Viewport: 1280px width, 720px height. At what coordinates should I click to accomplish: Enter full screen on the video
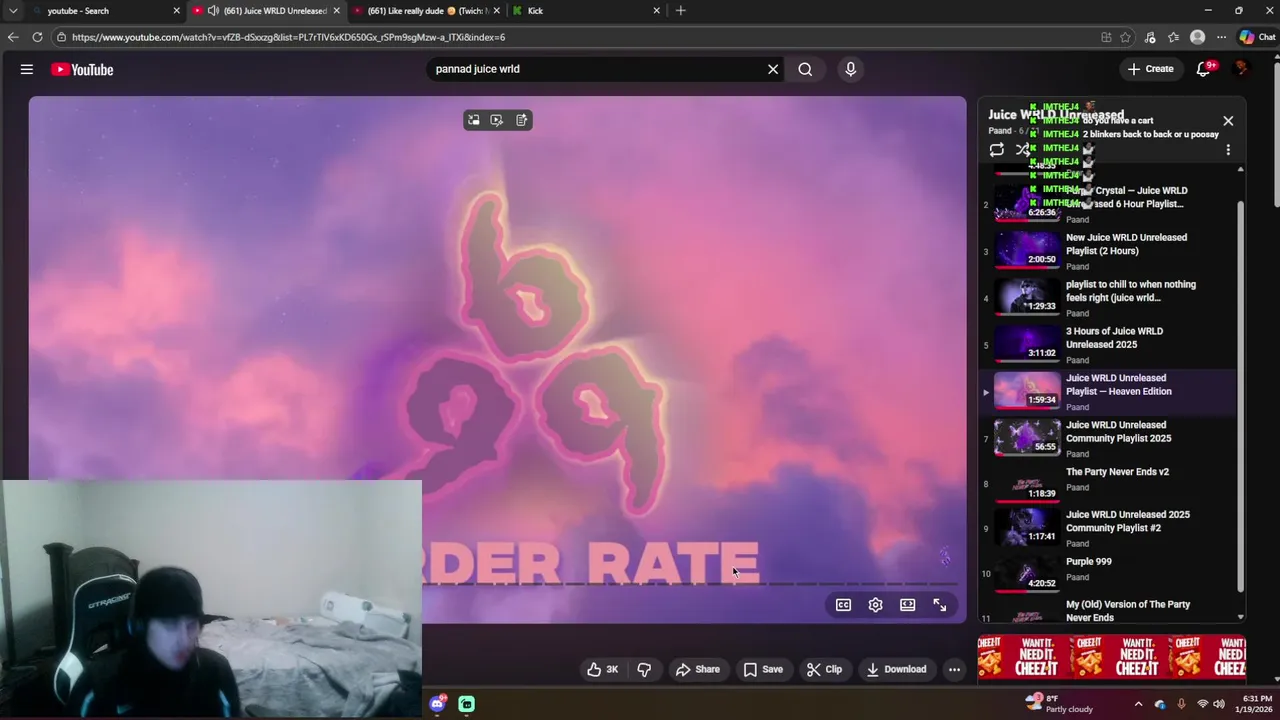coord(939,605)
